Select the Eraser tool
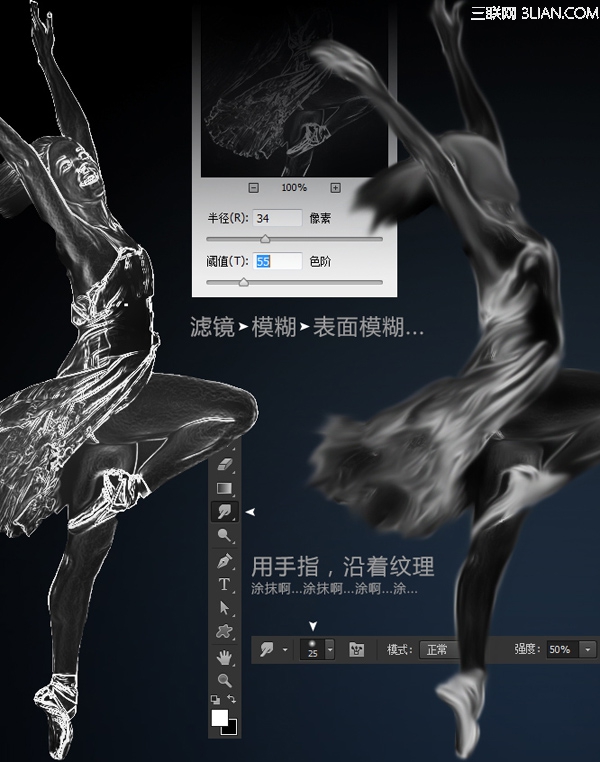Screen dimensions: 600x762 224,464
